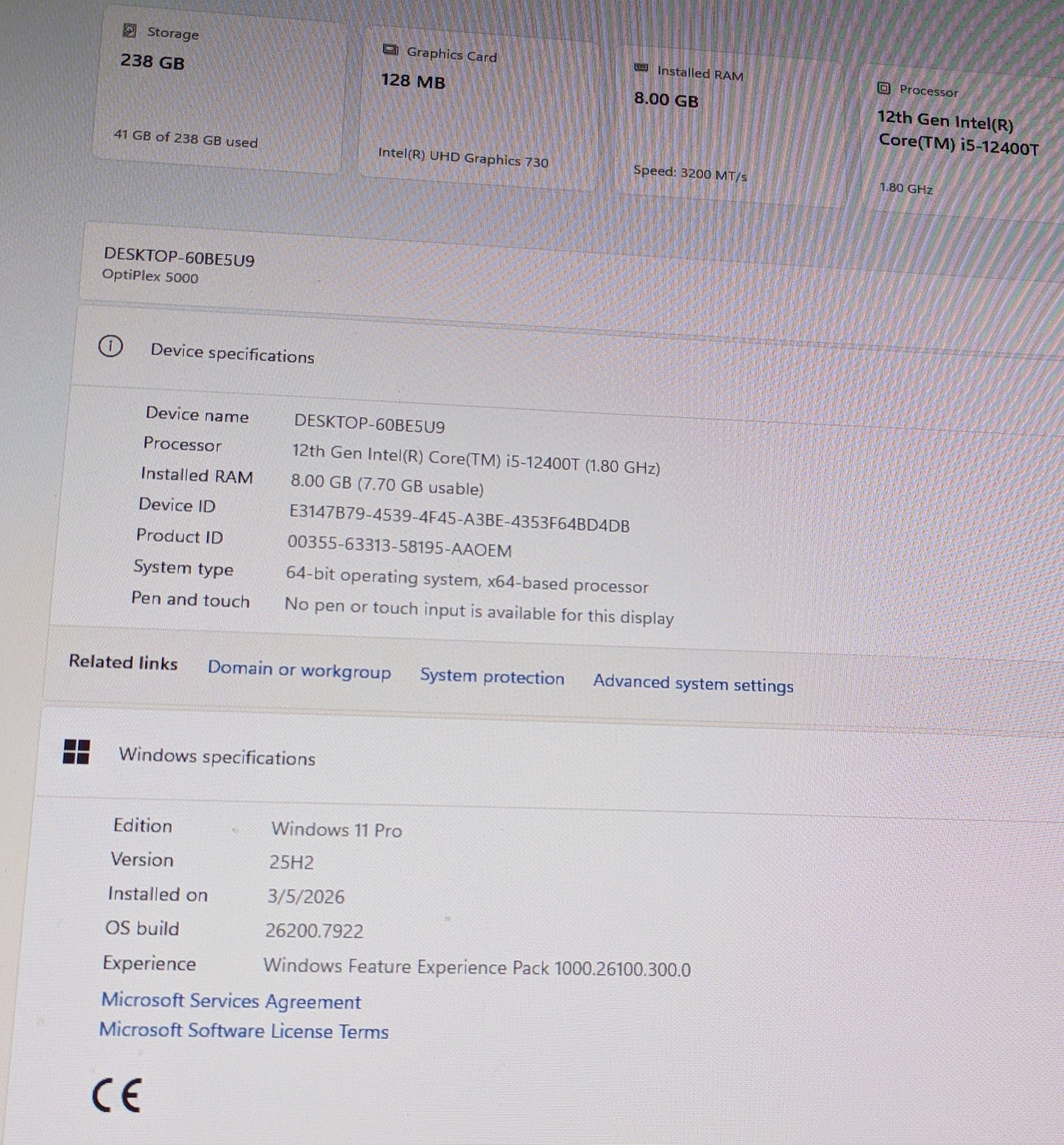1064x1145 pixels.
Task: Select '8.00 GB (7.70 GB usable)' value
Action: tap(387, 485)
